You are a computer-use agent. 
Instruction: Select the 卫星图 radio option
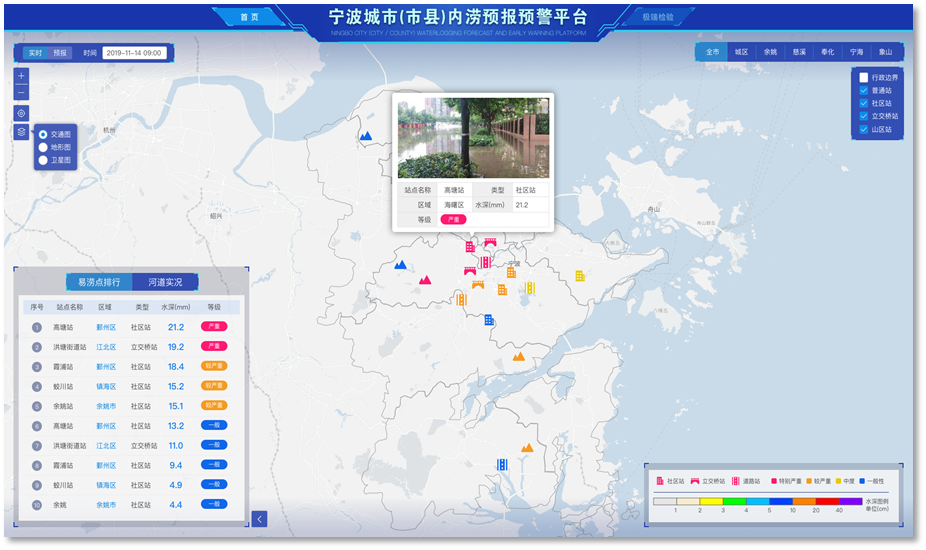[43, 160]
